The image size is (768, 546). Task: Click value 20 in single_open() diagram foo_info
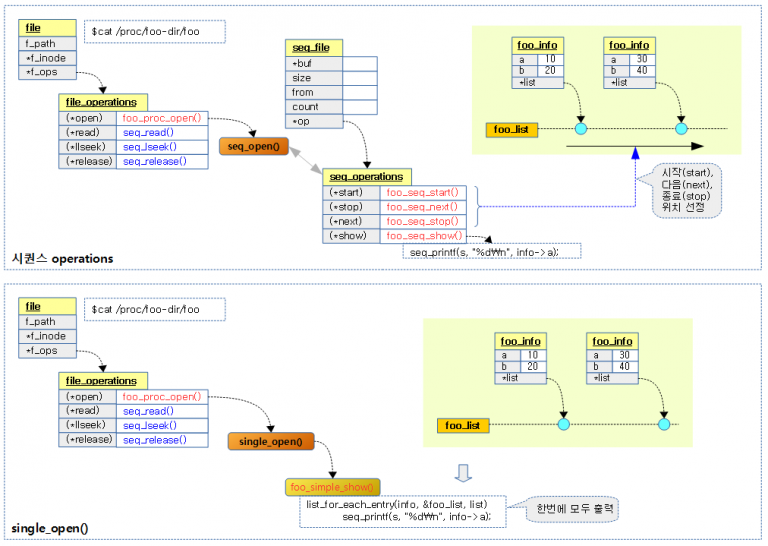click(x=533, y=366)
